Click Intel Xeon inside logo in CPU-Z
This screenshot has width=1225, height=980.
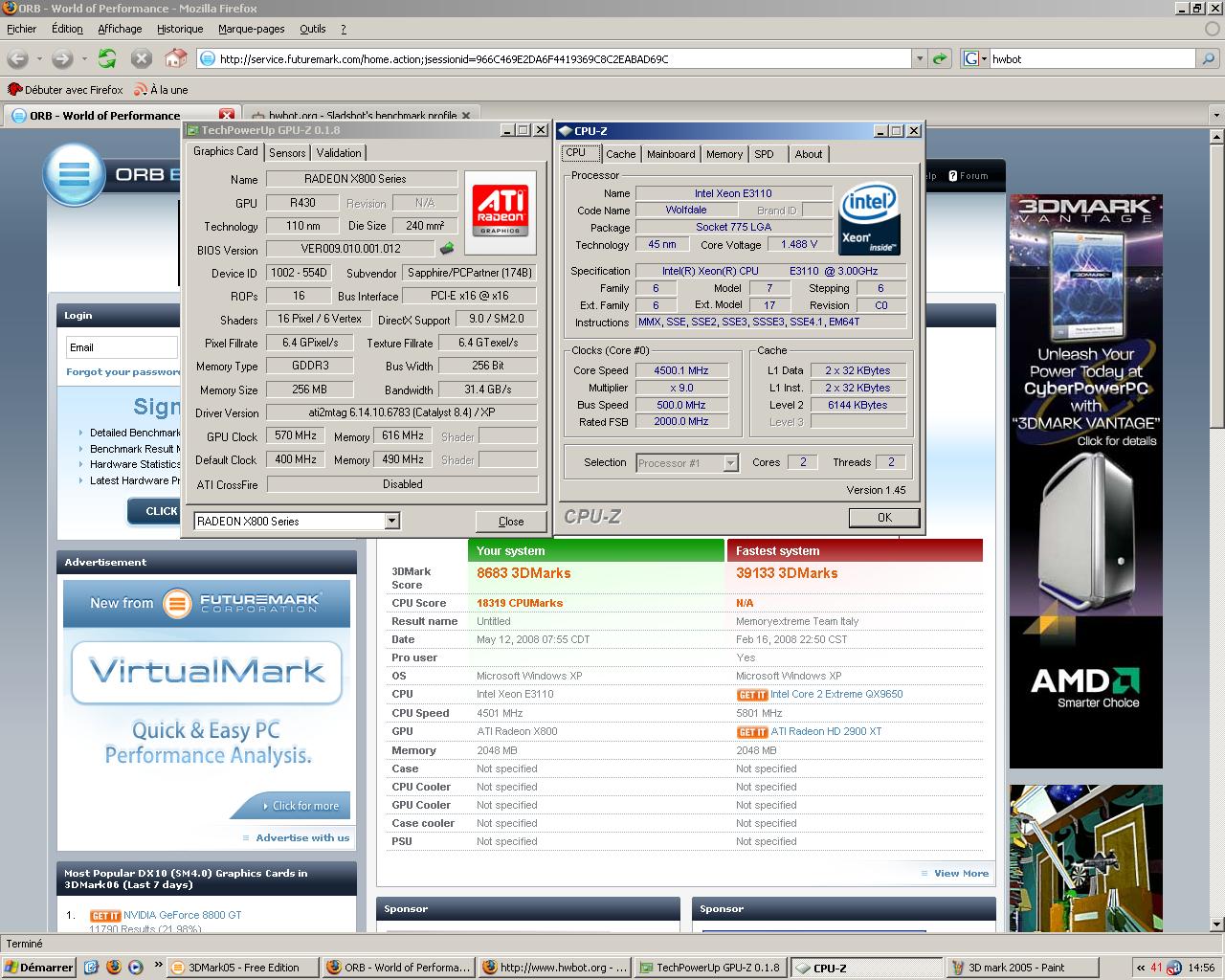pyautogui.click(x=870, y=220)
